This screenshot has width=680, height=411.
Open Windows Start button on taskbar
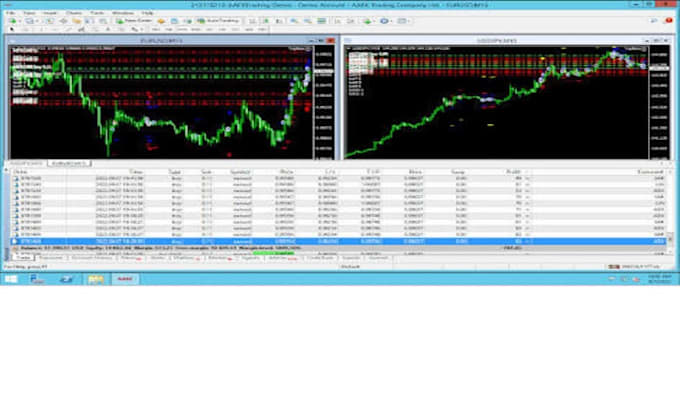point(11,279)
